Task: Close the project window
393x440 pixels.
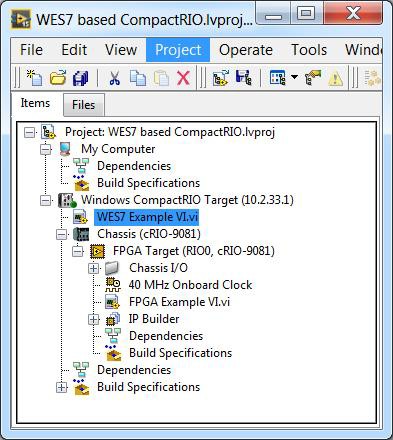Action: tap(352, 14)
